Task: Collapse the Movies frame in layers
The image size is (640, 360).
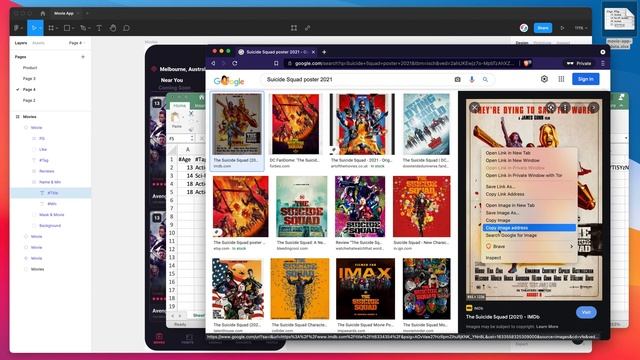Action: coord(18,117)
